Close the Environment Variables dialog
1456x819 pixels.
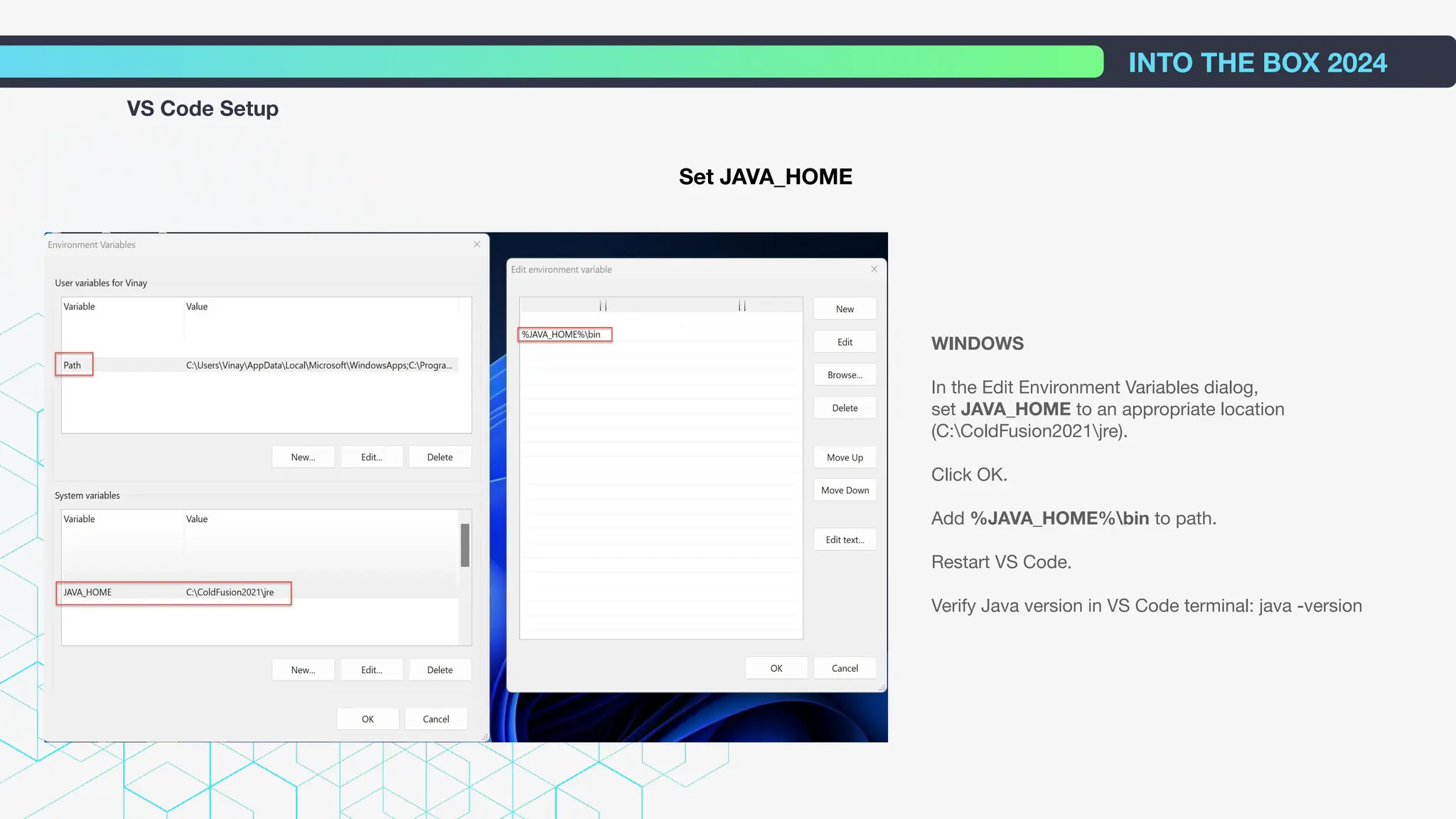click(477, 245)
